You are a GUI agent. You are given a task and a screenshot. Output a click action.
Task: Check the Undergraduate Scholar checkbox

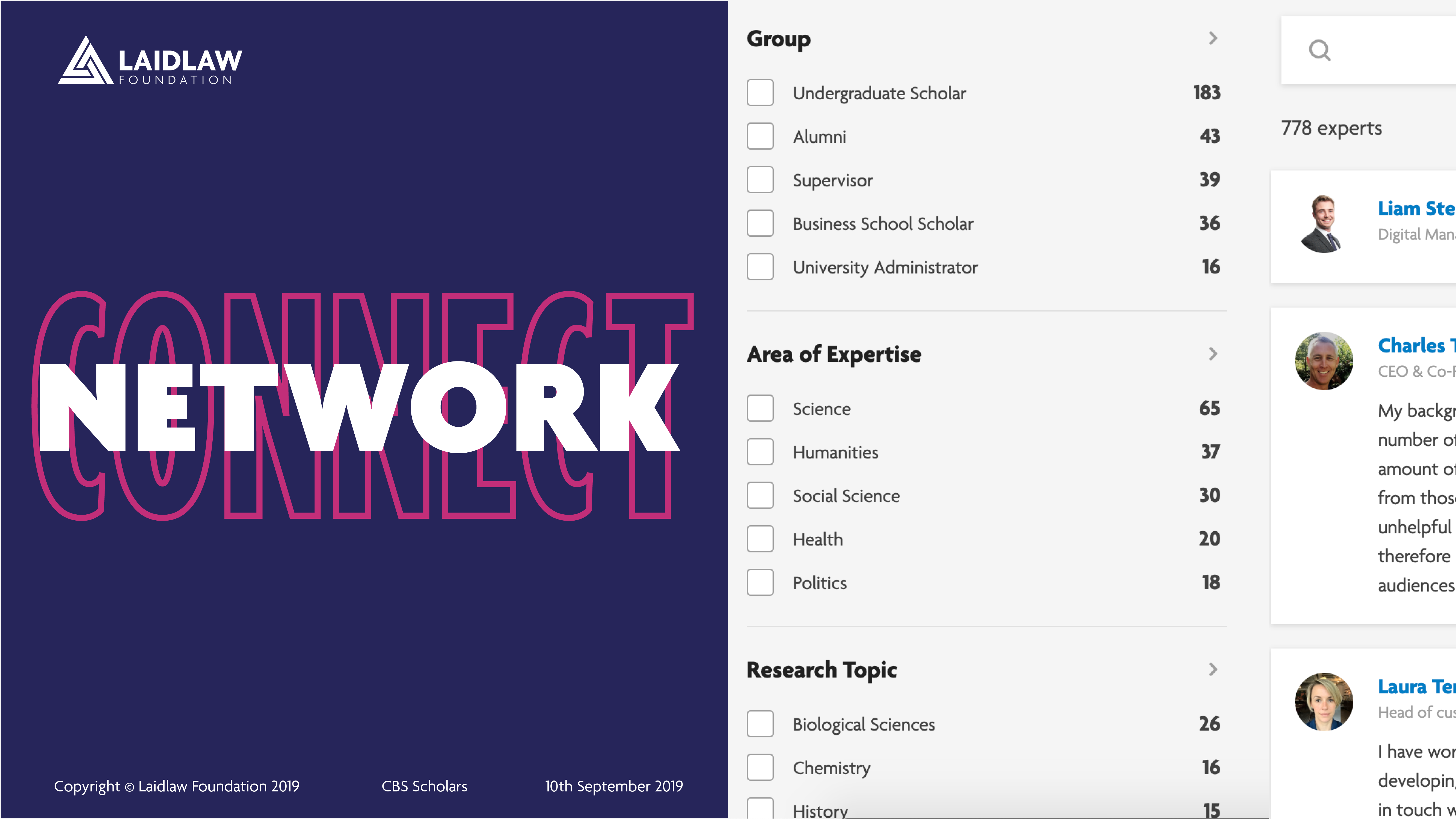(x=760, y=93)
